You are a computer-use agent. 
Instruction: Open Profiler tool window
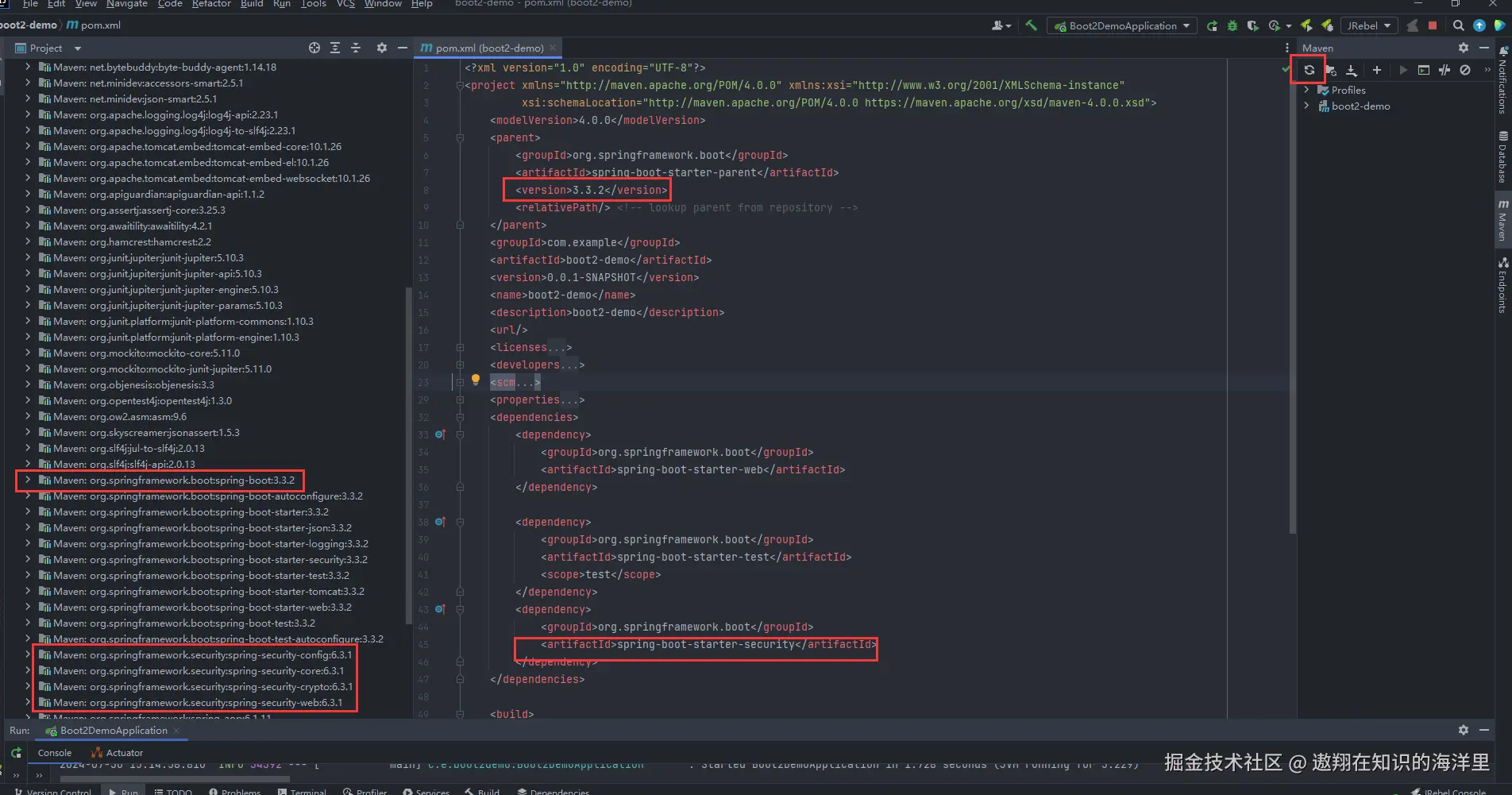click(x=365, y=791)
